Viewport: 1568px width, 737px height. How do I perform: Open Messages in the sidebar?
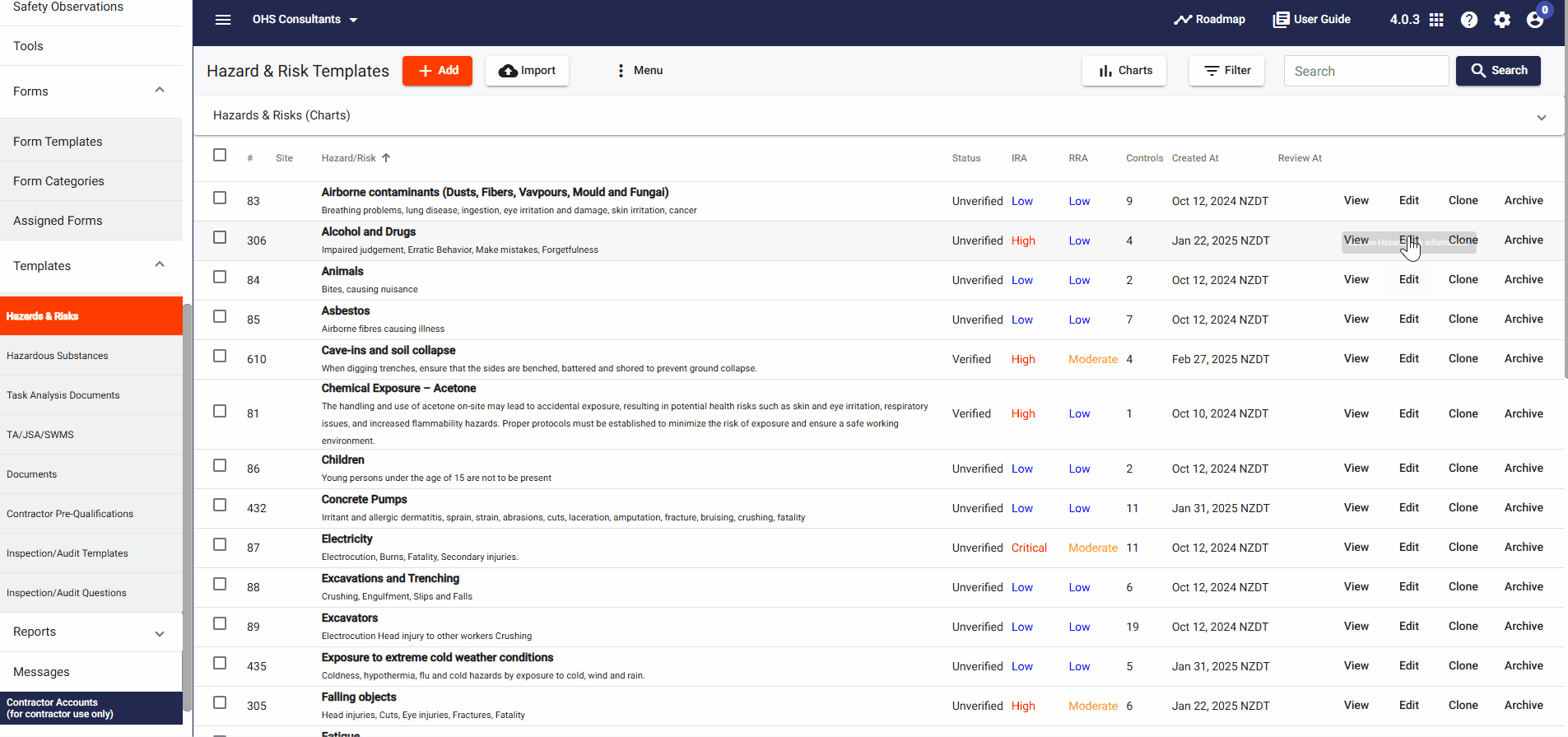point(91,672)
